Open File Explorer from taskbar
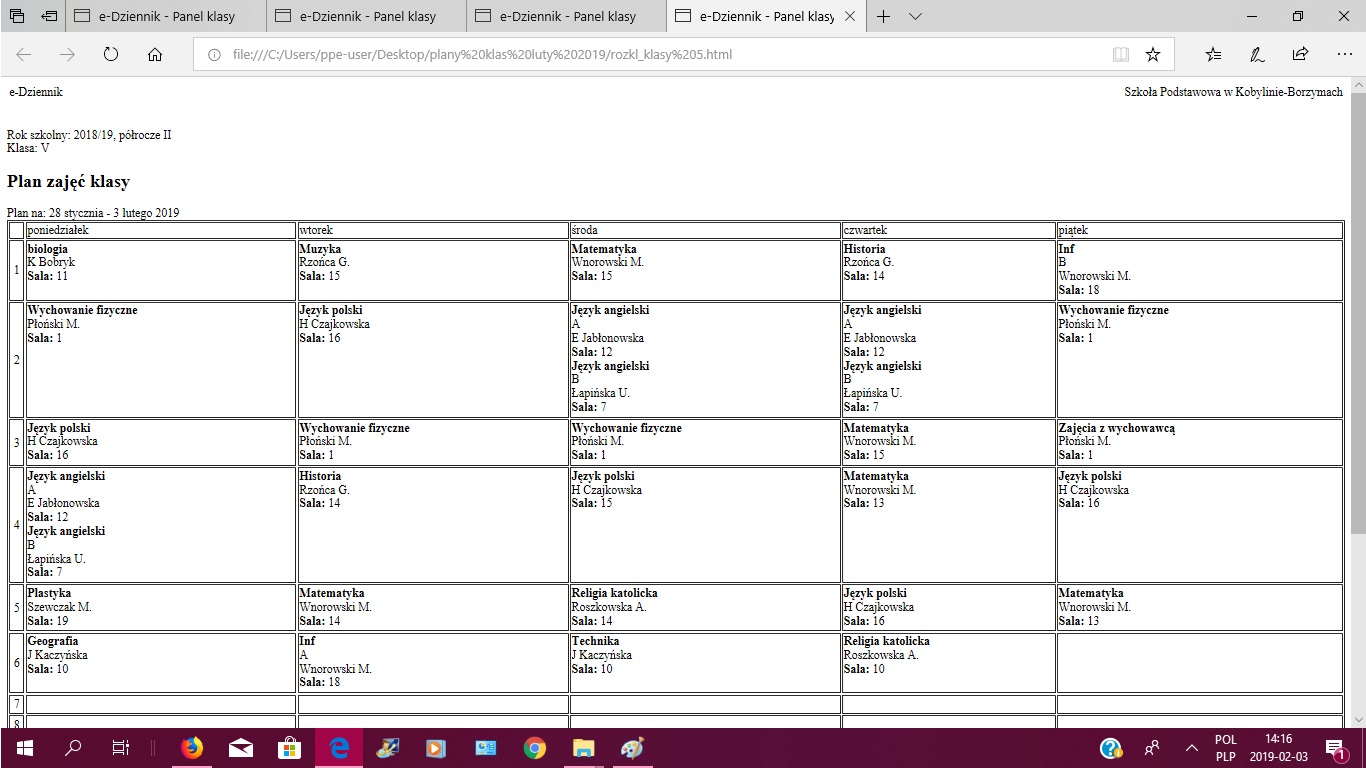Viewport: 1366px width, 768px height. point(583,748)
